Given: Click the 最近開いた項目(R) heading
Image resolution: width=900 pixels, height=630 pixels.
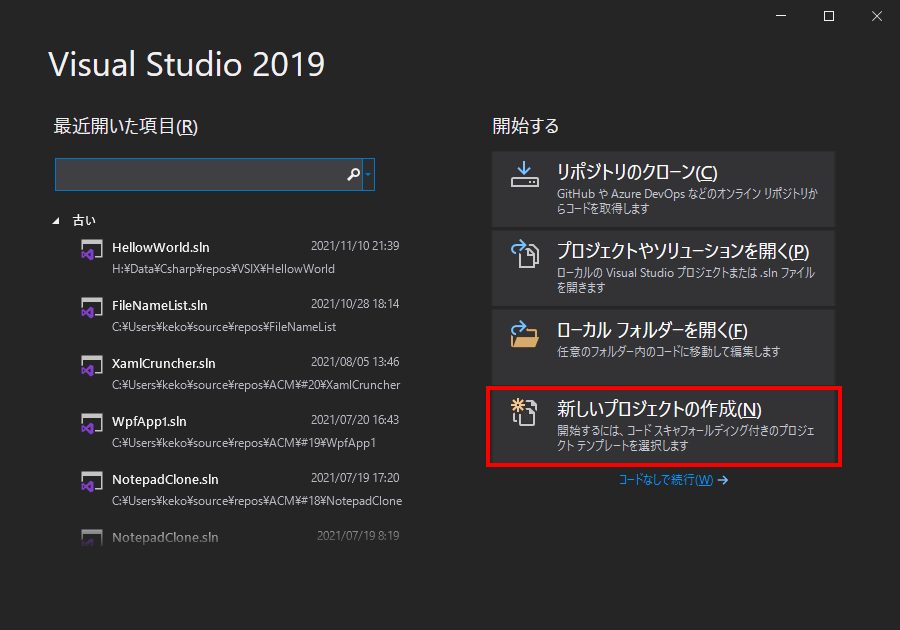Looking at the screenshot, I should click(x=125, y=126).
